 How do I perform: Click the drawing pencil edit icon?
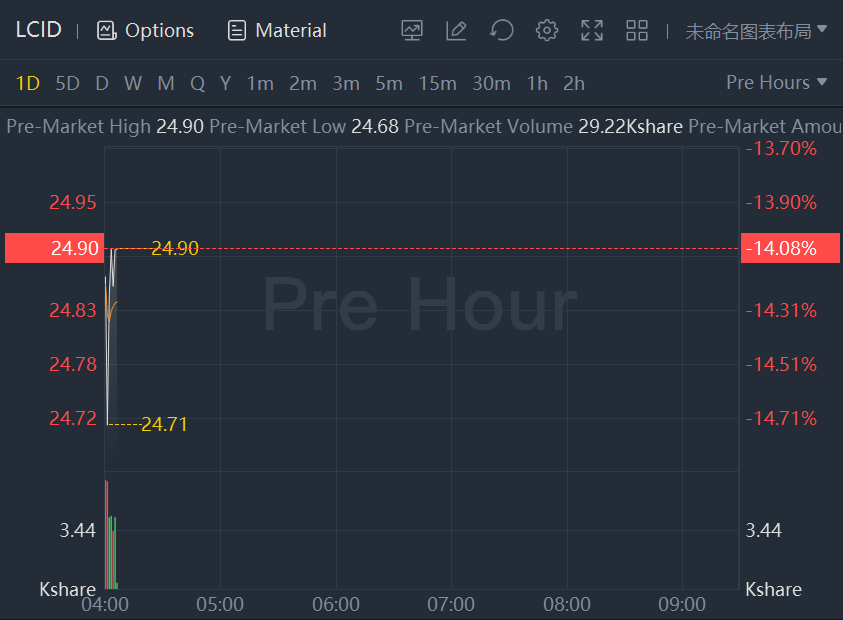(456, 30)
